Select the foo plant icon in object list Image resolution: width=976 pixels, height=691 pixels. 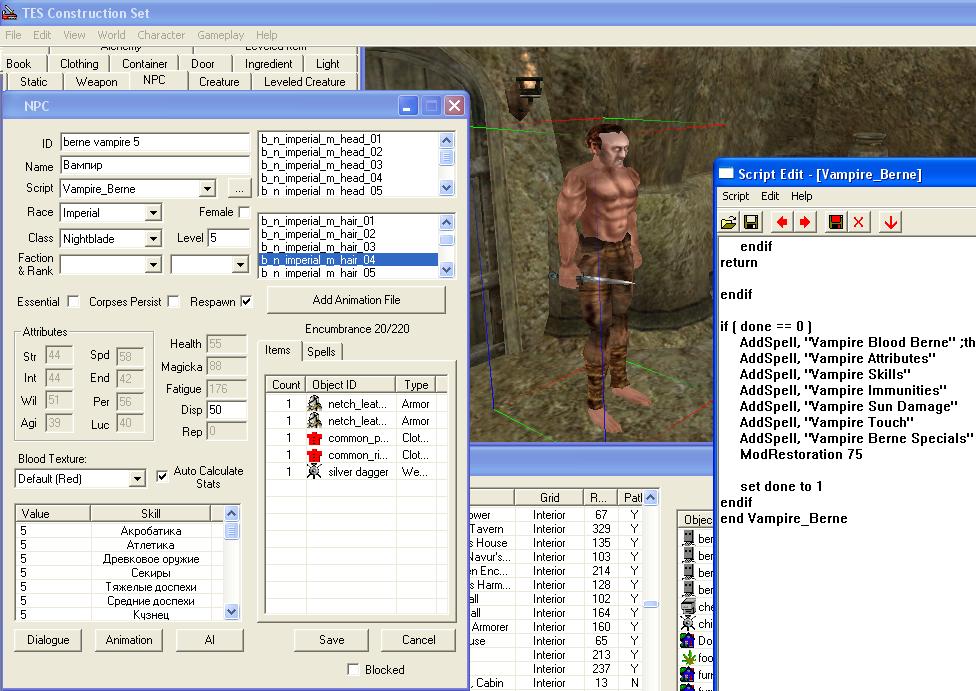coord(688,657)
